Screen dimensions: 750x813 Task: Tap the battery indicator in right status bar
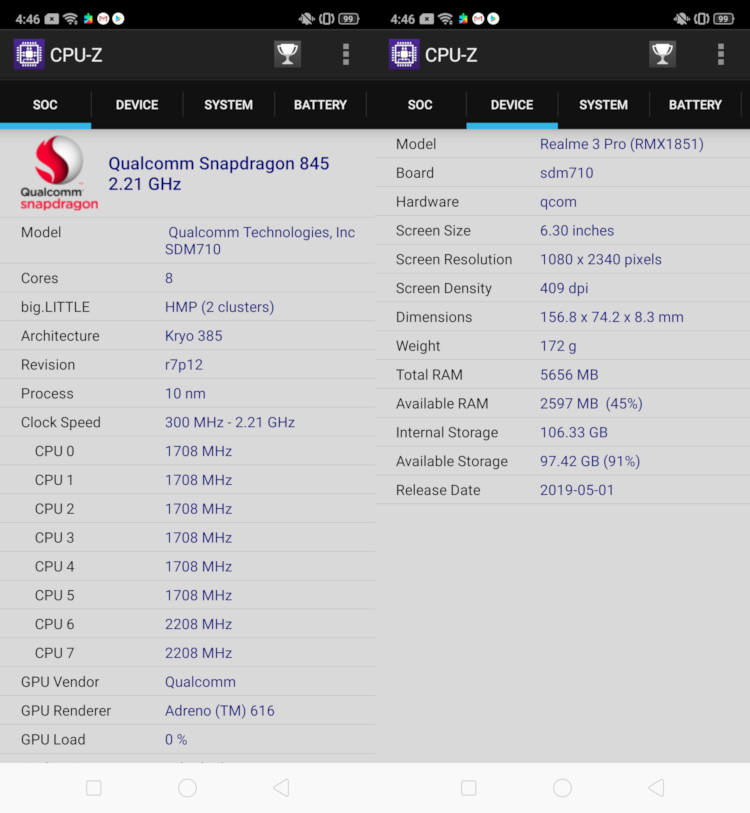coord(724,19)
